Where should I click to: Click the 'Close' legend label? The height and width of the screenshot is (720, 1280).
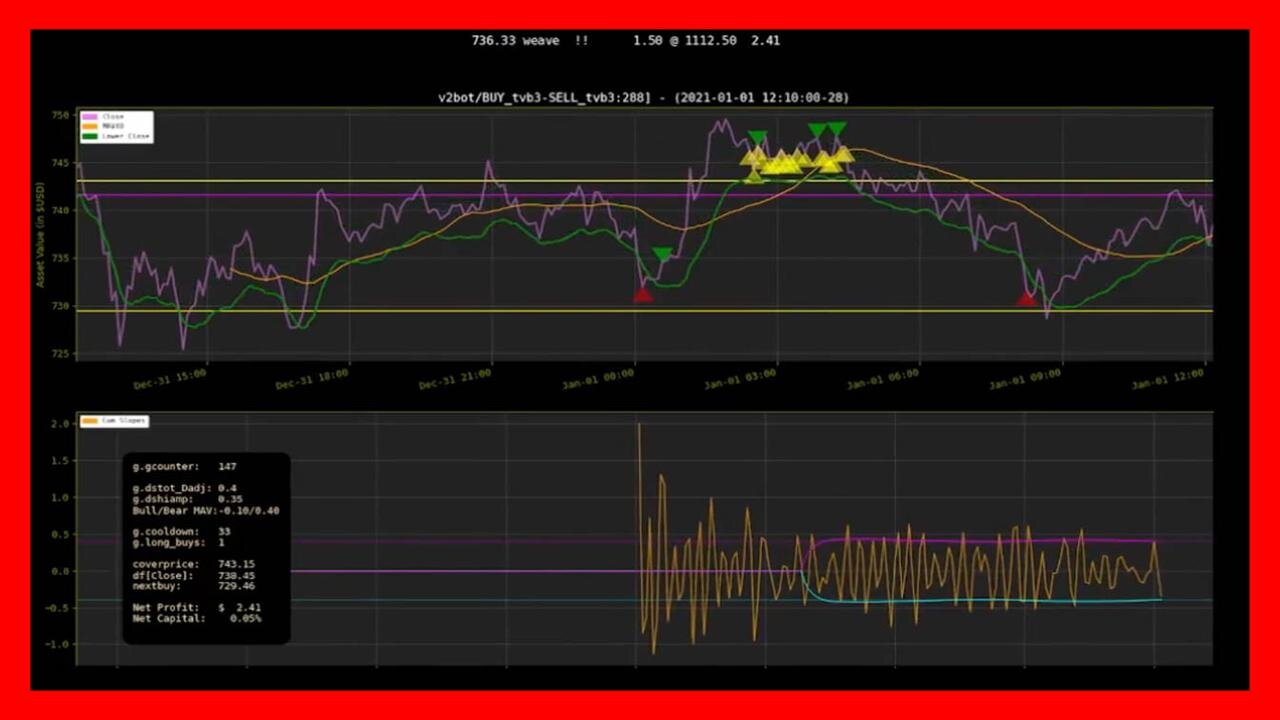coord(112,117)
